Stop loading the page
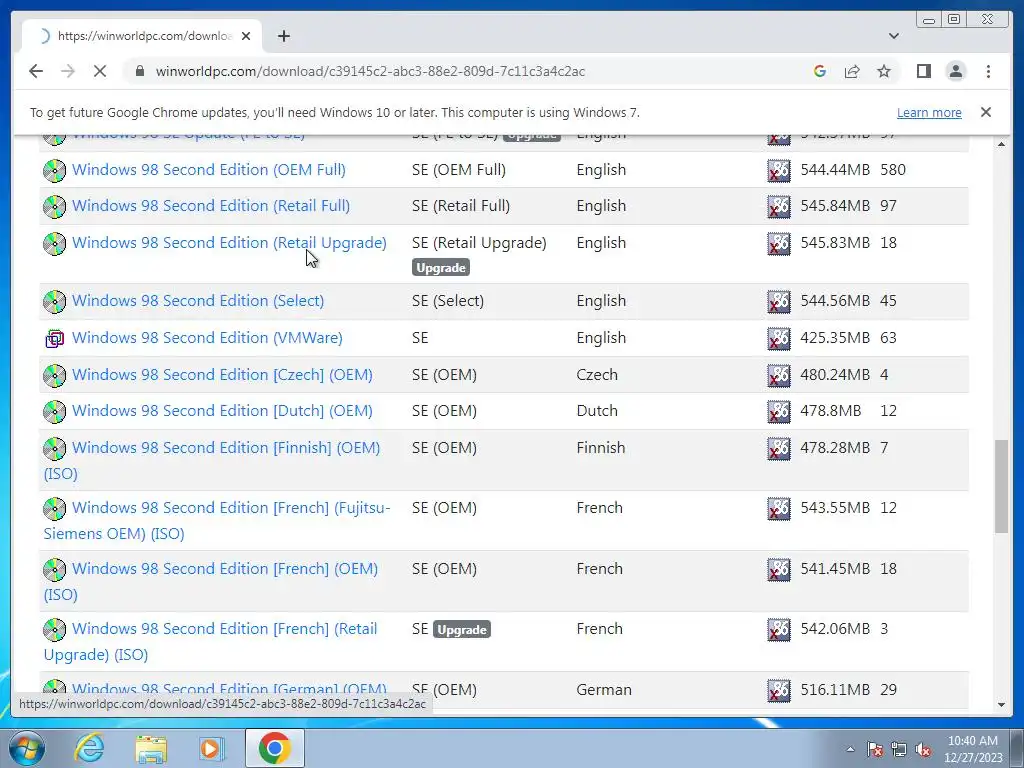1024x768 pixels. click(100, 71)
